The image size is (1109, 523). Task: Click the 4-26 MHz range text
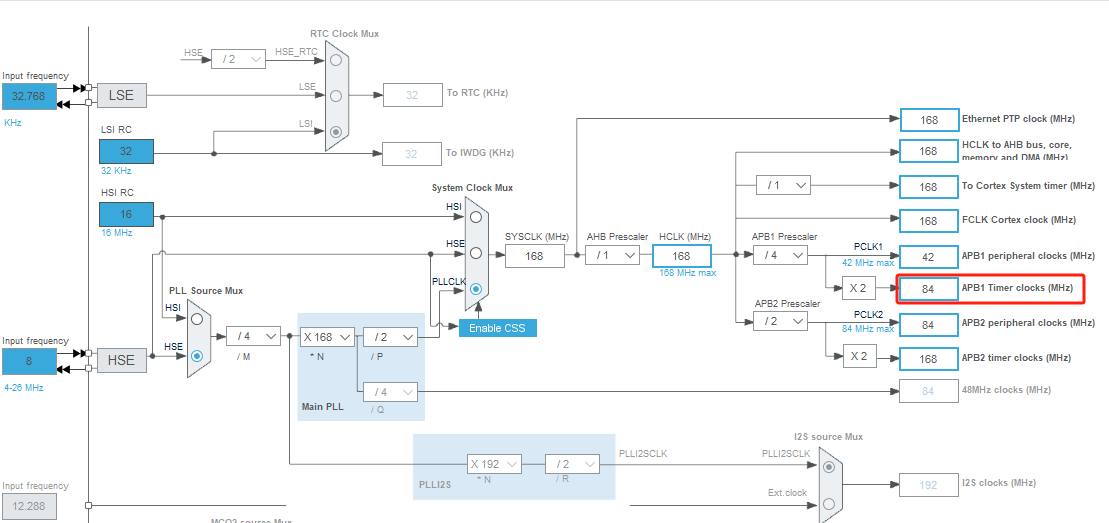tap(24, 388)
